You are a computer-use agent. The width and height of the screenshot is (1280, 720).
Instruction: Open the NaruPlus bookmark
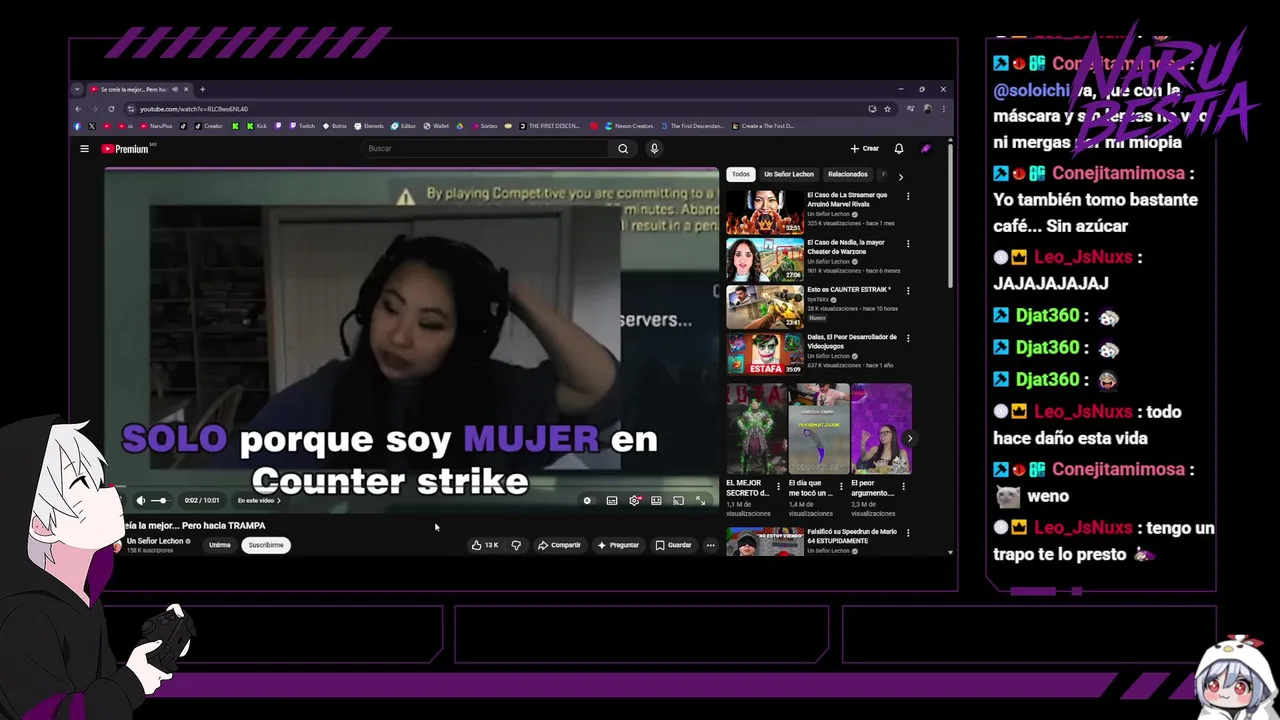tap(156, 126)
